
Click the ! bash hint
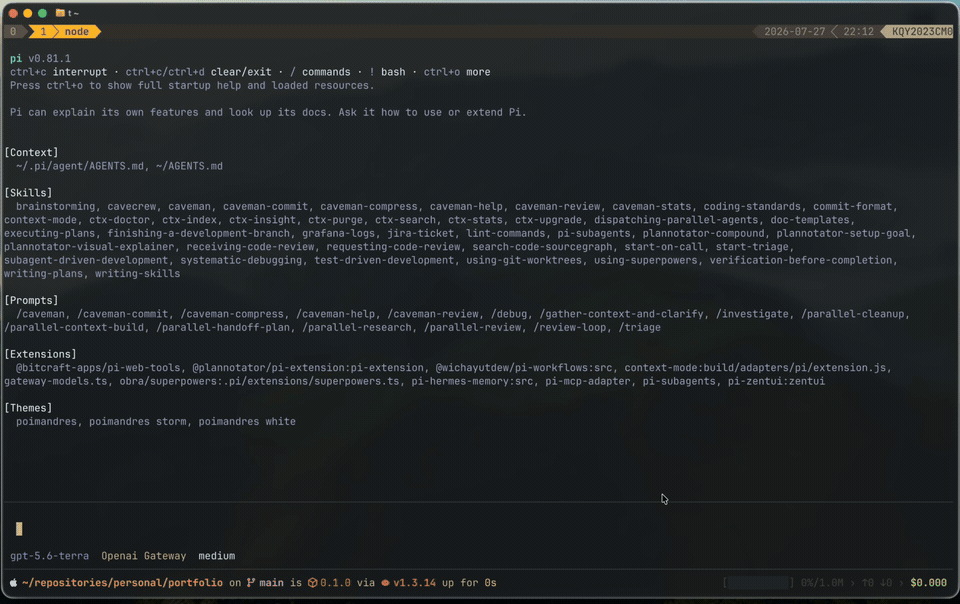(x=387, y=72)
